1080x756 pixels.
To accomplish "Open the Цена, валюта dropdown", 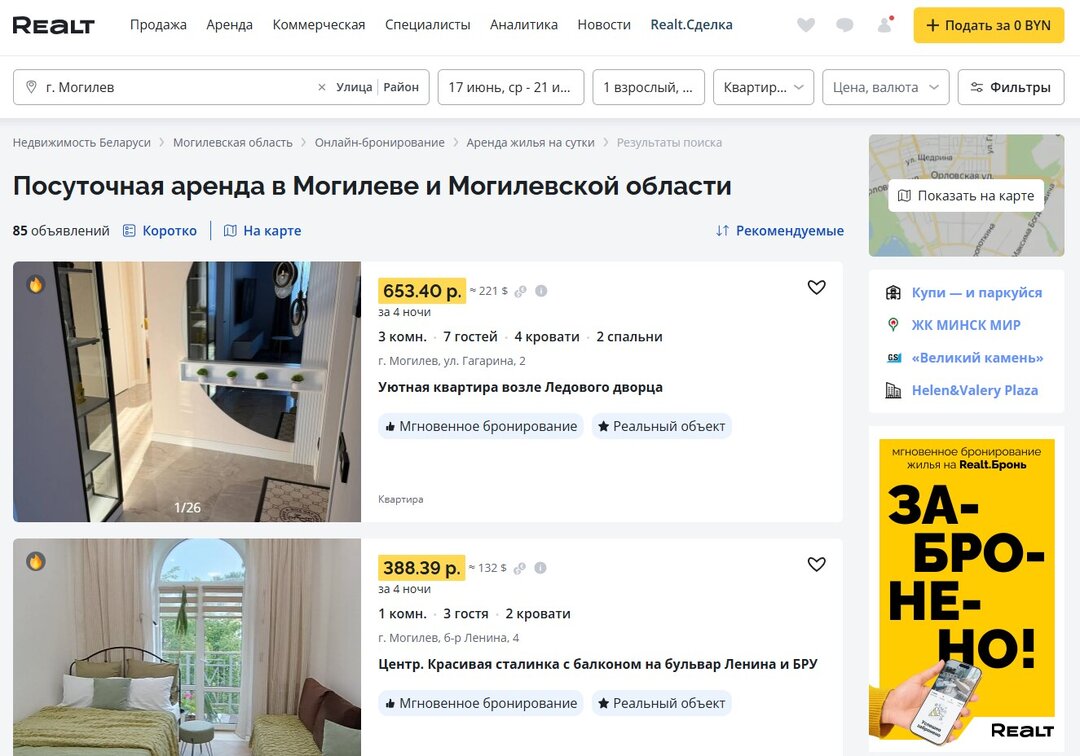I will pos(886,87).
